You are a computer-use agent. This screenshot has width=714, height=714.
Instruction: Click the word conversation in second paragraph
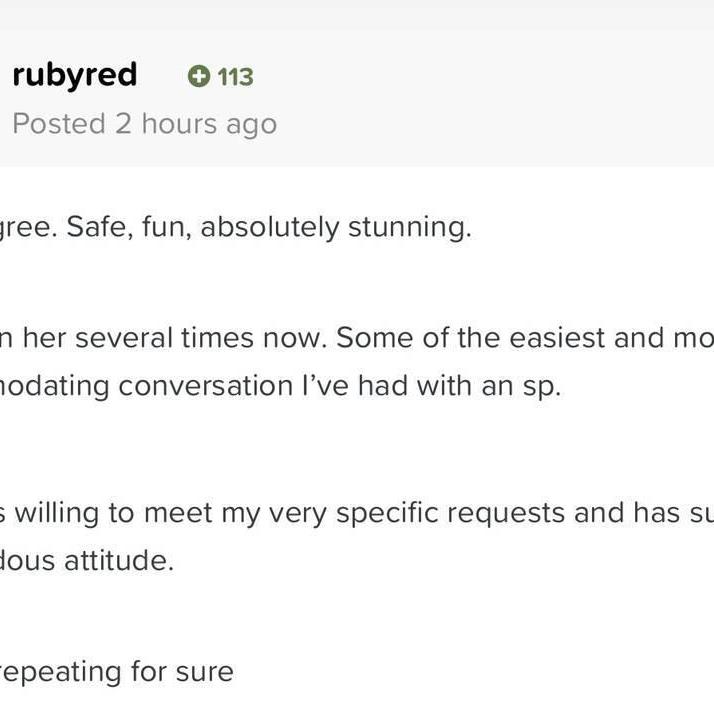point(205,386)
